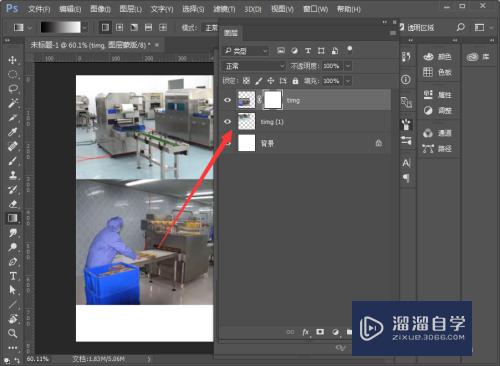
Task: Select the Path Selection tool
Action: 13,290
